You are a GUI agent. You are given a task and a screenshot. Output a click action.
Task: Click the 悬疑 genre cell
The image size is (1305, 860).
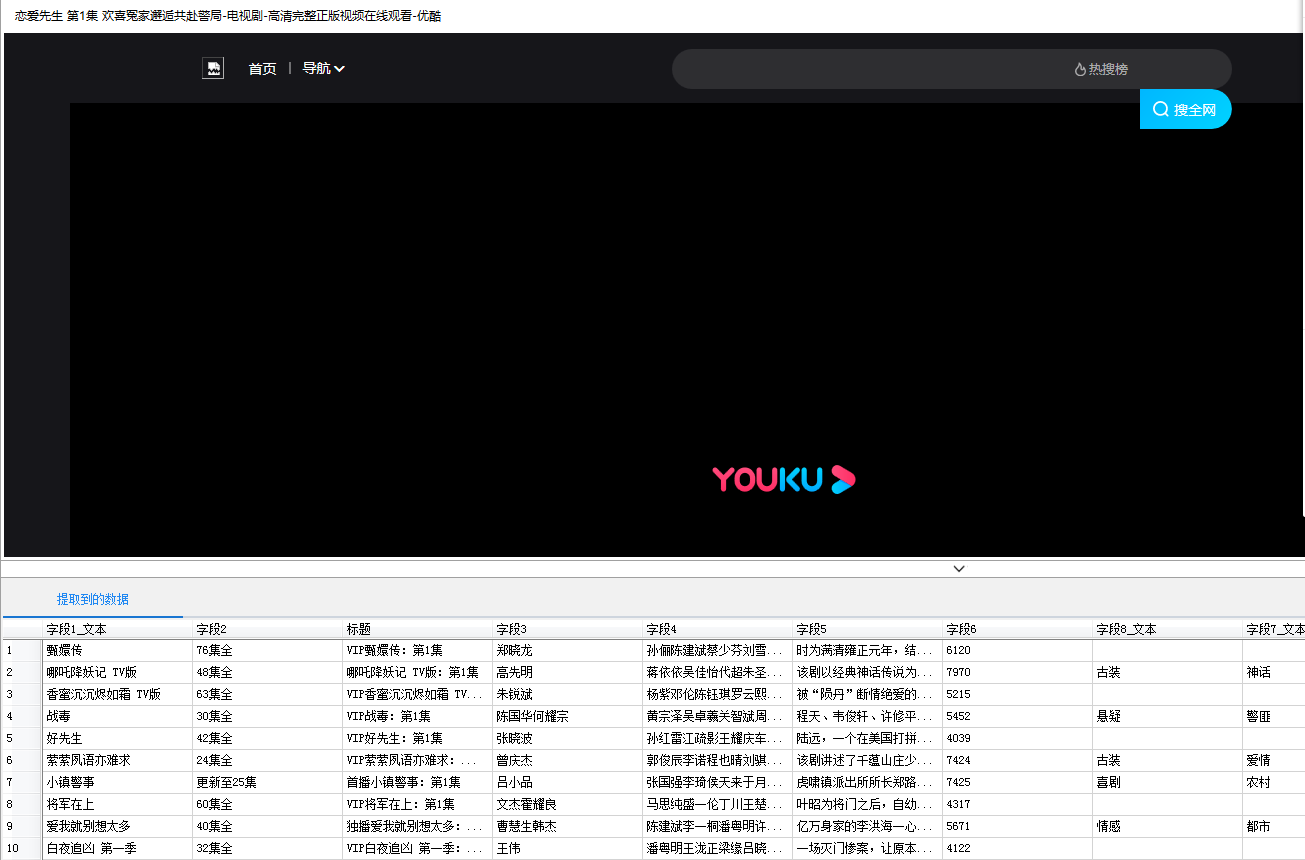pyautogui.click(x=1168, y=716)
